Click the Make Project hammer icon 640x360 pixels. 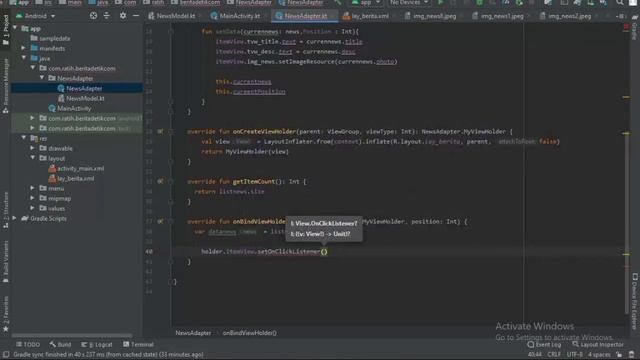pyautogui.click(x=338, y=2)
